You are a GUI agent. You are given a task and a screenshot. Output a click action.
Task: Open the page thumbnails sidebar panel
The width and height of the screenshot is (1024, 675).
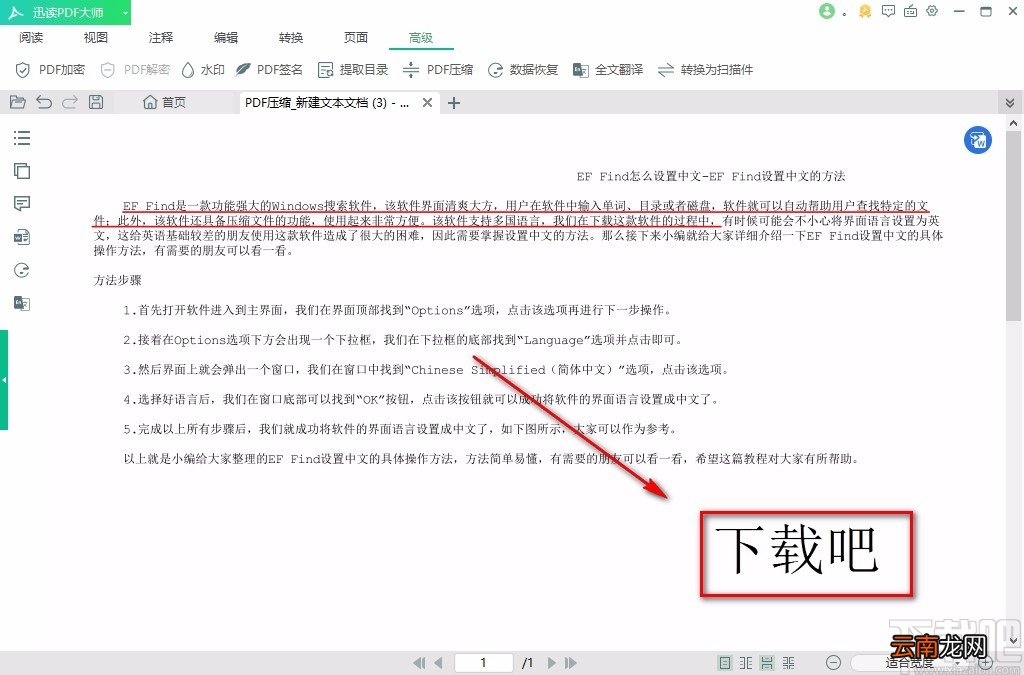(22, 171)
